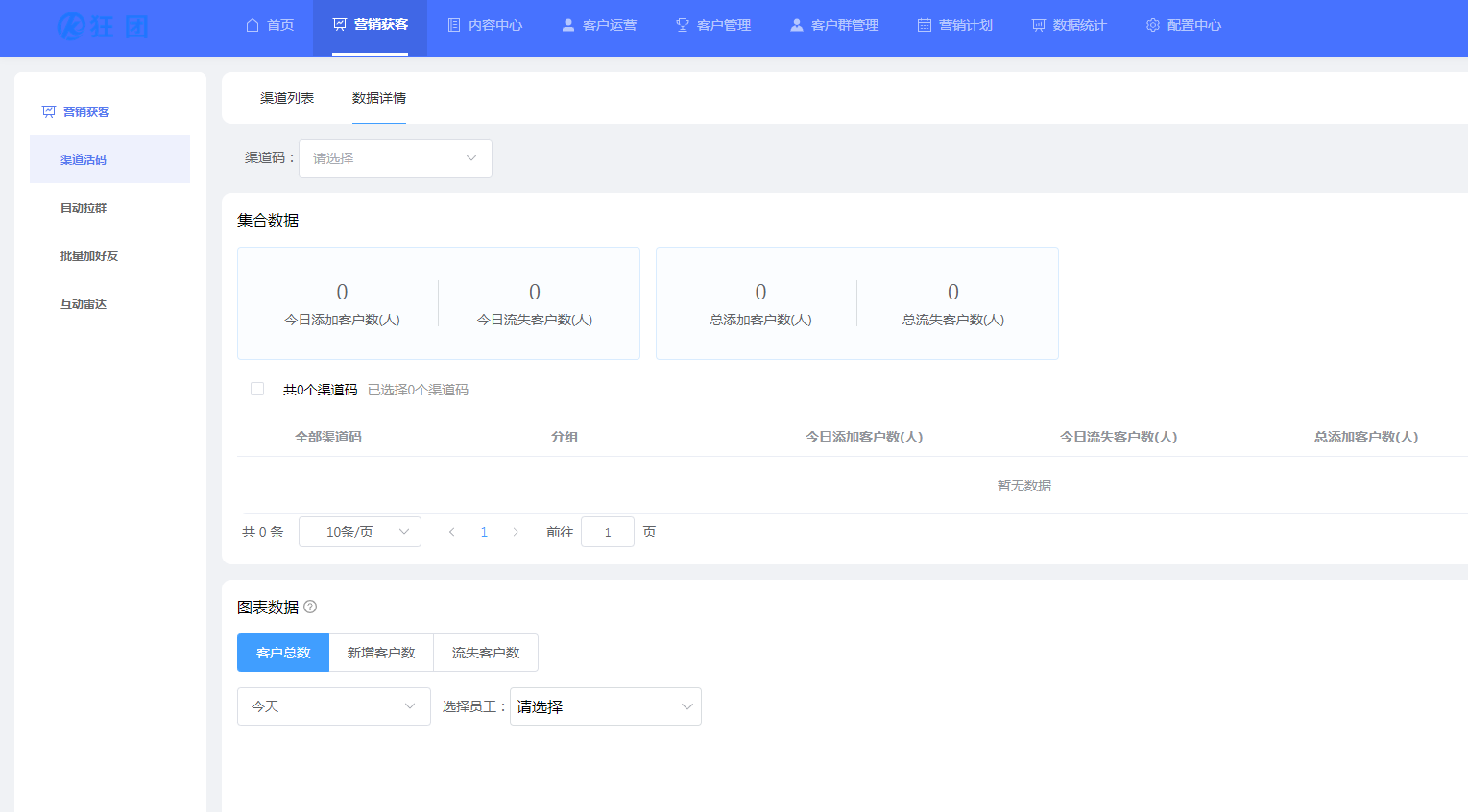Click the 暂无数据 empty table message
The image size is (1468, 812).
click(1024, 486)
